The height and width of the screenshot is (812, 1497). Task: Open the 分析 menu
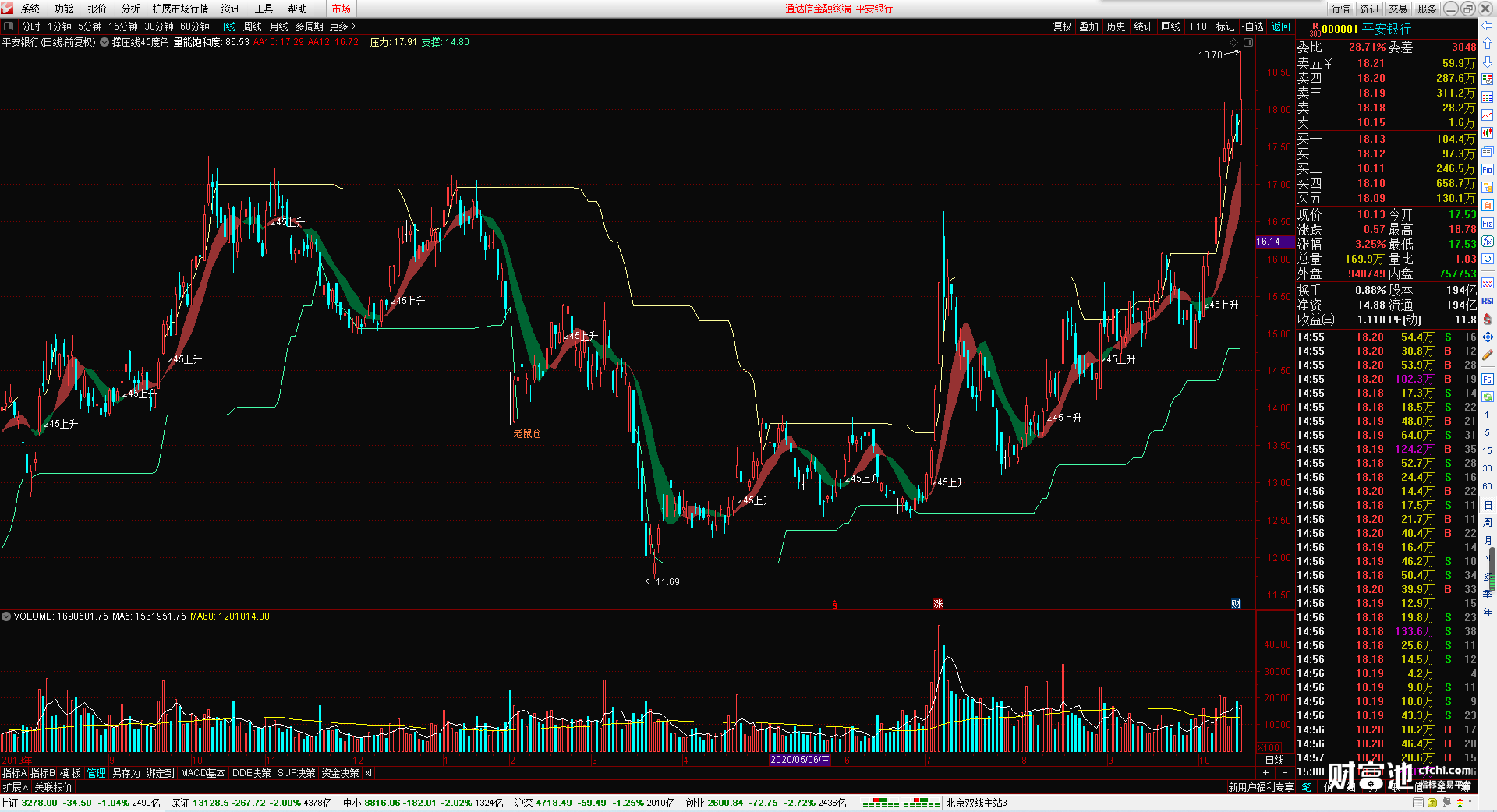(131, 9)
